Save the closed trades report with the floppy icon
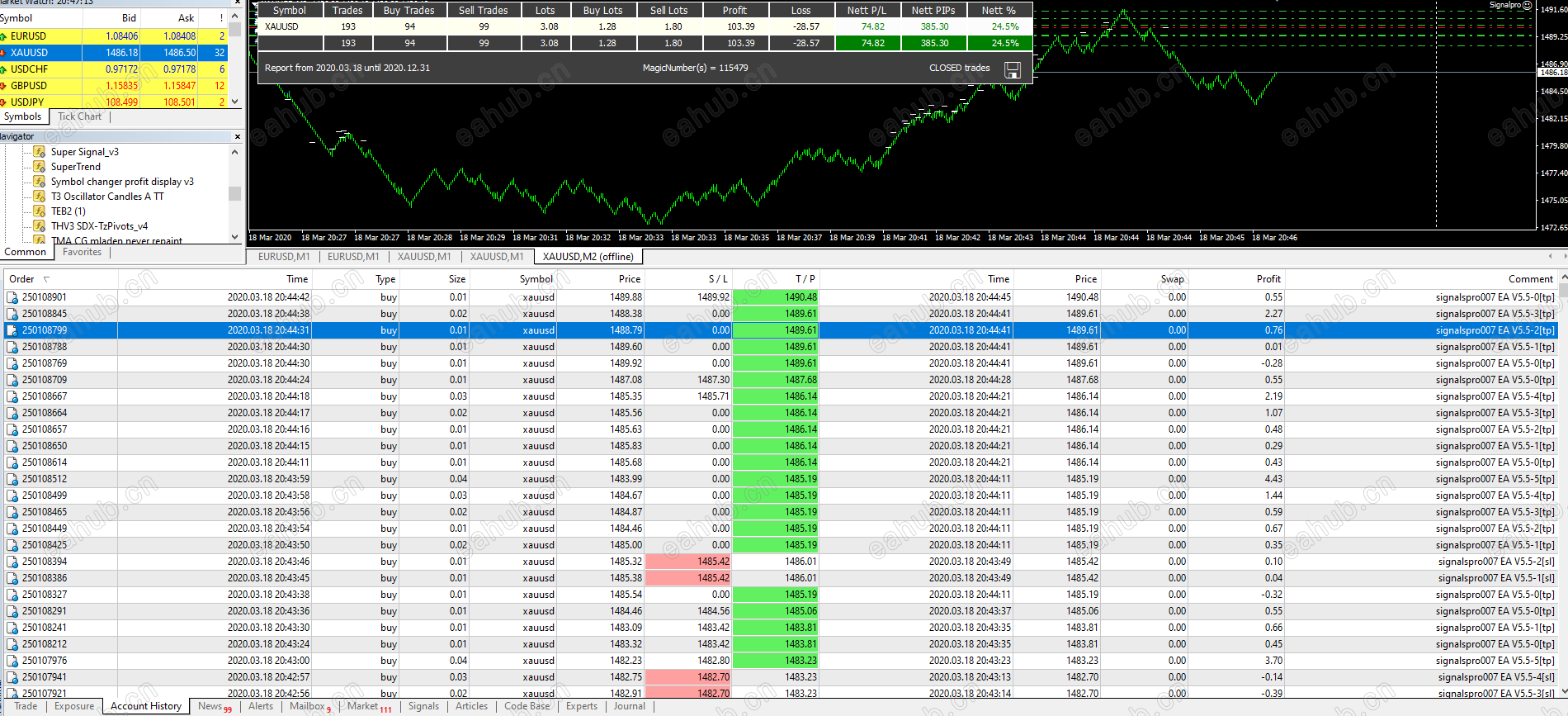The width and height of the screenshot is (1568, 716). click(1013, 70)
